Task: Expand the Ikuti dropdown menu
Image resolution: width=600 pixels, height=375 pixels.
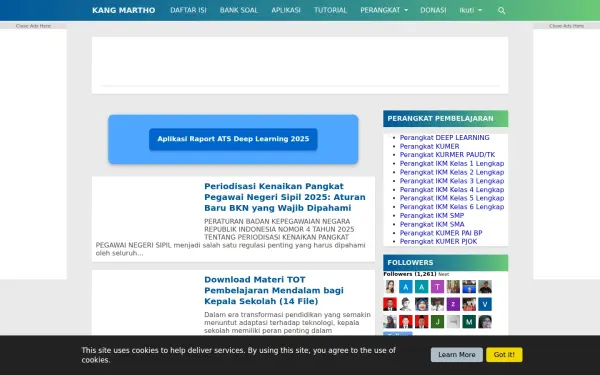Action: pos(471,10)
